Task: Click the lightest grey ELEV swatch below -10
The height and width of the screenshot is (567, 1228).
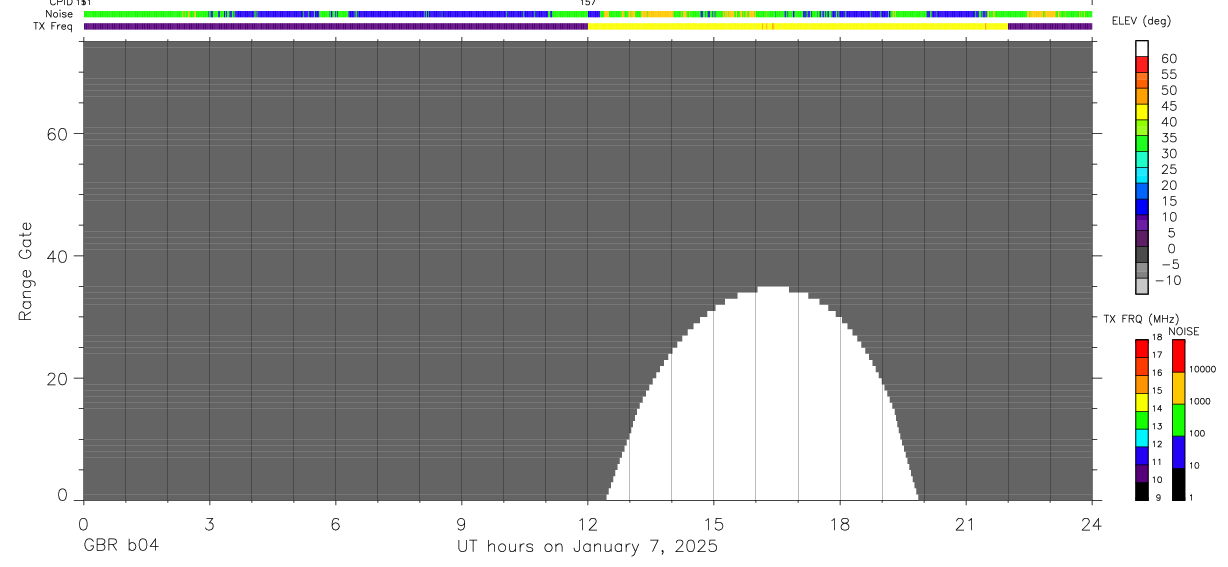Action: tap(1142, 286)
